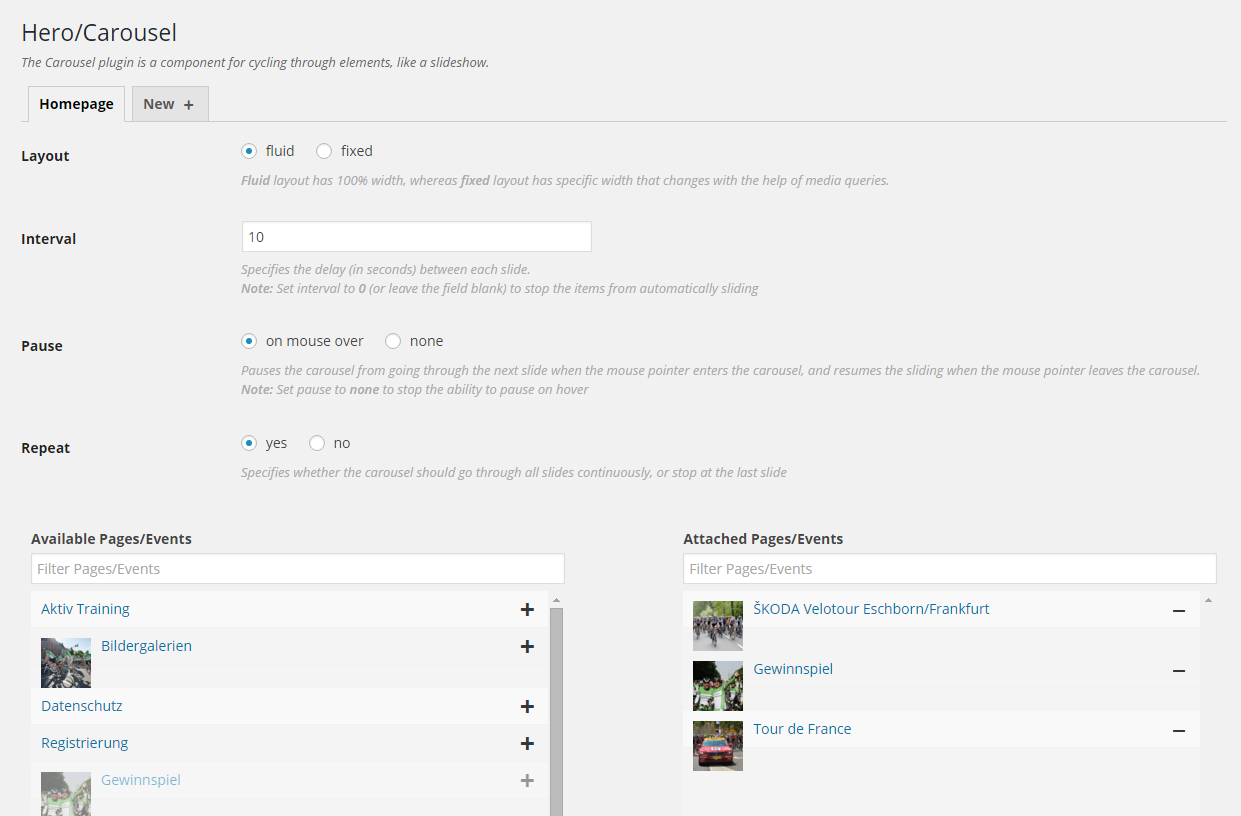
Task: Click the Pause field label
Action: point(42,346)
